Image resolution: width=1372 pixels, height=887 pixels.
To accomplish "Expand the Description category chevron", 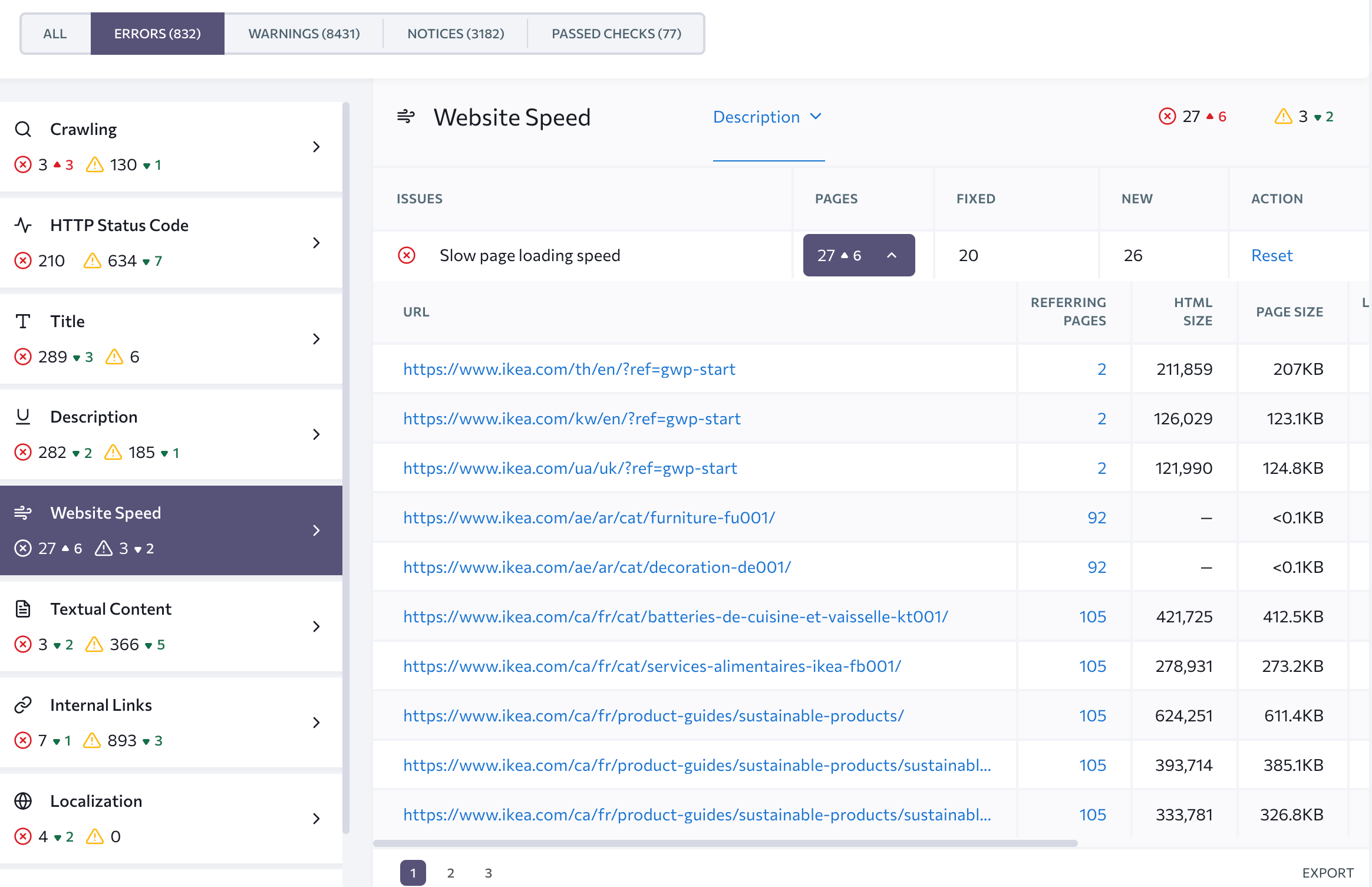I will pos(316,434).
